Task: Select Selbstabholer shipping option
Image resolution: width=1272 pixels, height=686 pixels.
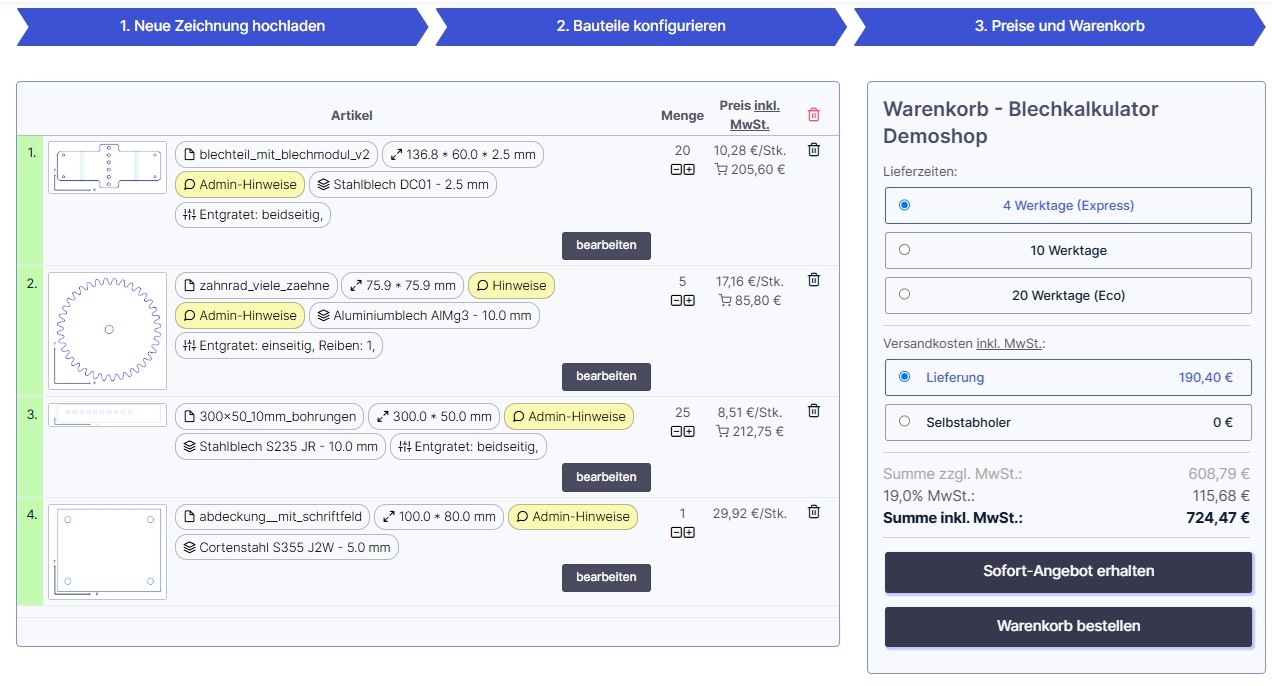Action: [1068, 422]
